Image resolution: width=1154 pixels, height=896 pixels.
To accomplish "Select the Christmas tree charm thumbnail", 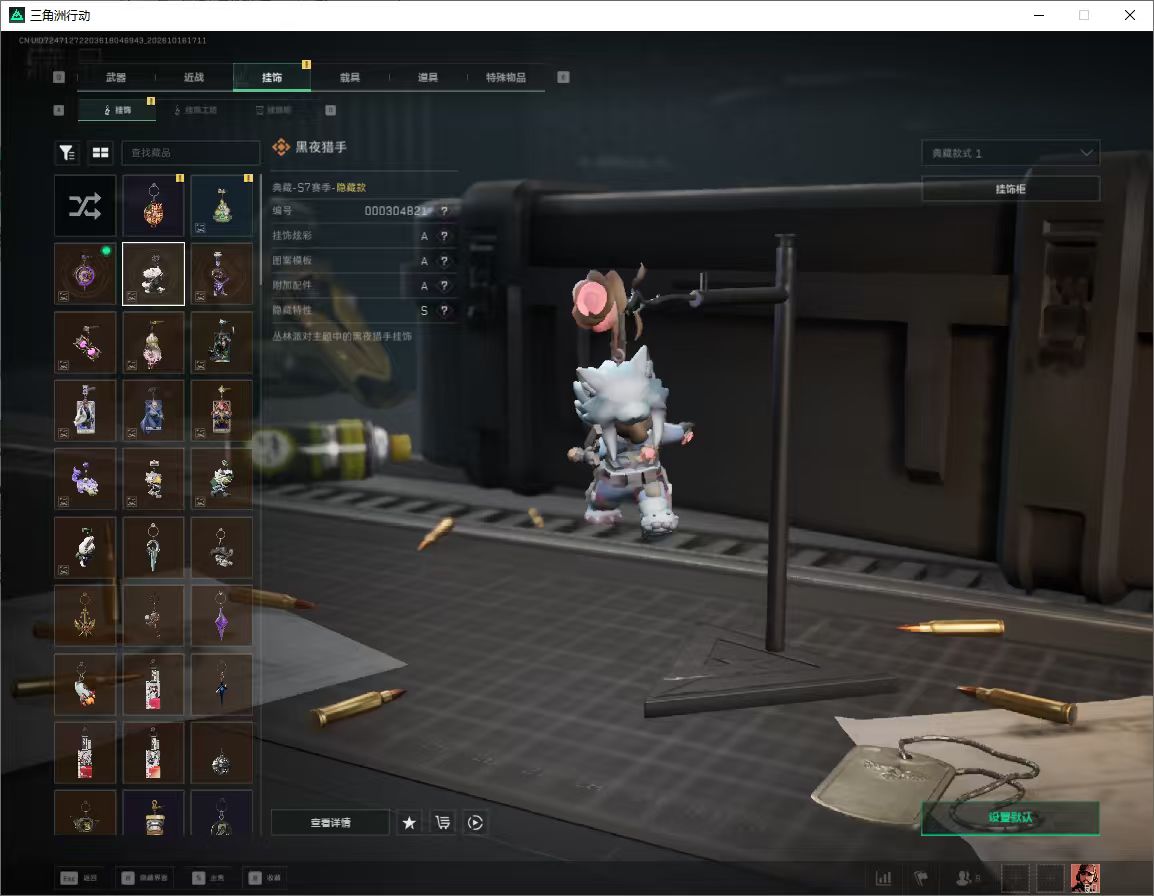I will (x=222, y=205).
